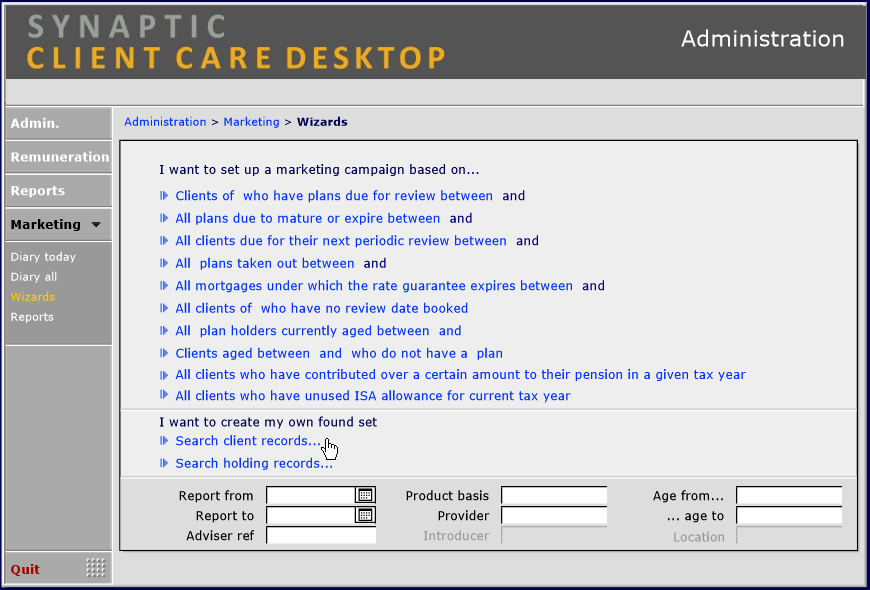Screen dimensions: 870x590
Task: Click arrow bullet beside plan holders currently aged wizard
Action: point(164,331)
